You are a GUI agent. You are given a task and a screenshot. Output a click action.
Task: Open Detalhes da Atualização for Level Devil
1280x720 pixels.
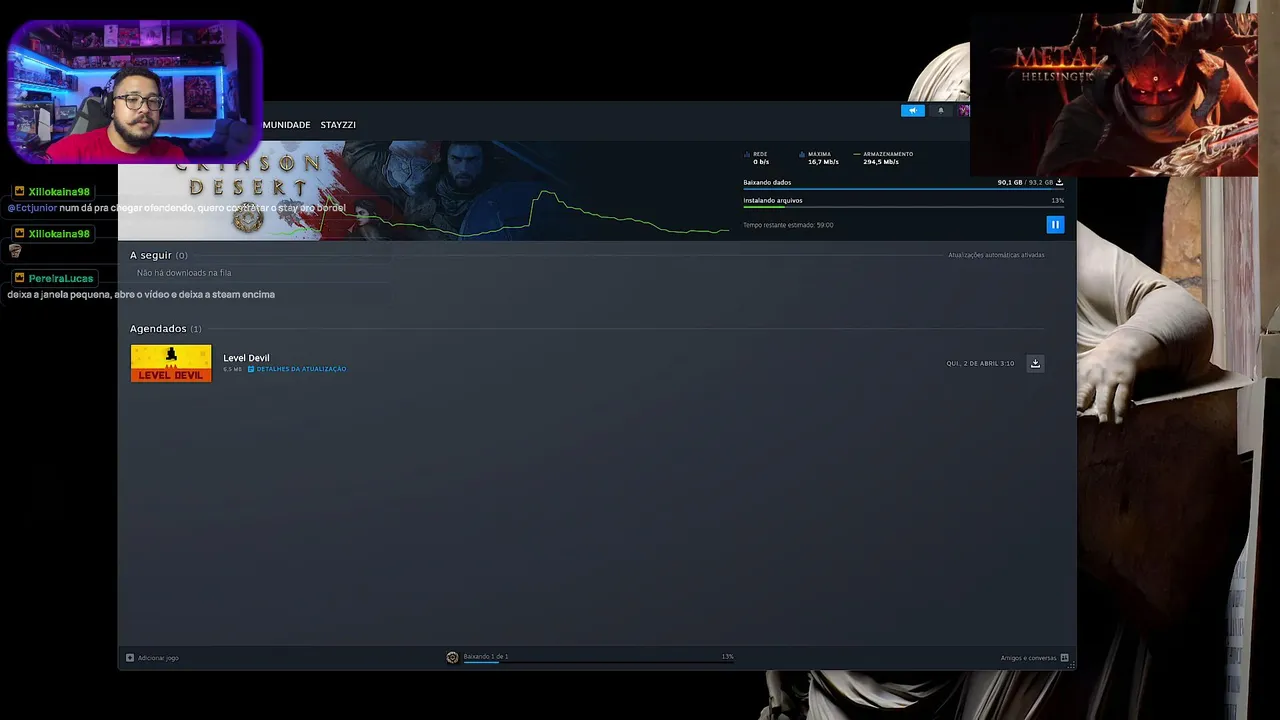pyautogui.click(x=297, y=369)
